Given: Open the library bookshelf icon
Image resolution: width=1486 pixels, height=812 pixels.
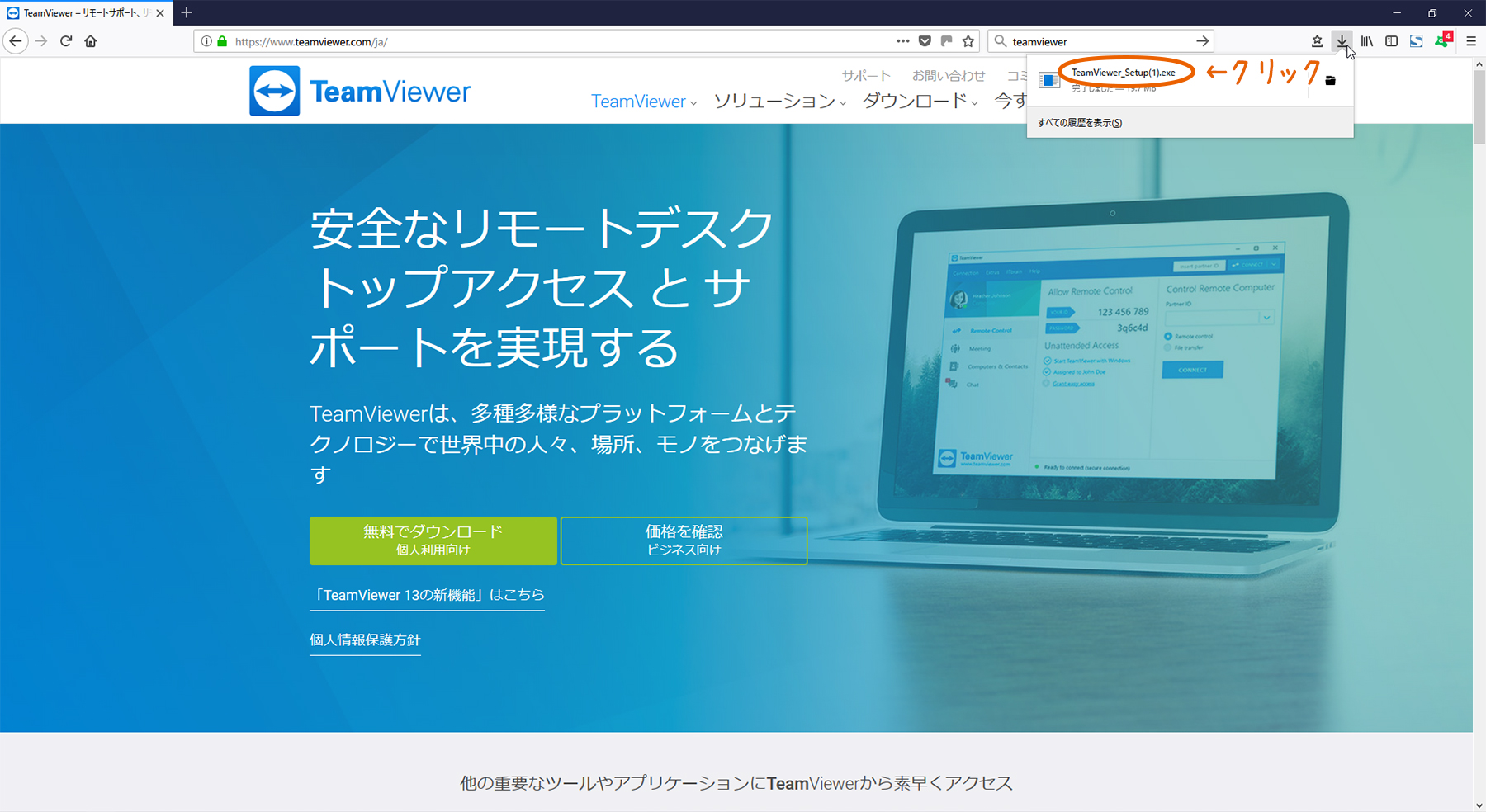Looking at the screenshot, I should 1367,41.
